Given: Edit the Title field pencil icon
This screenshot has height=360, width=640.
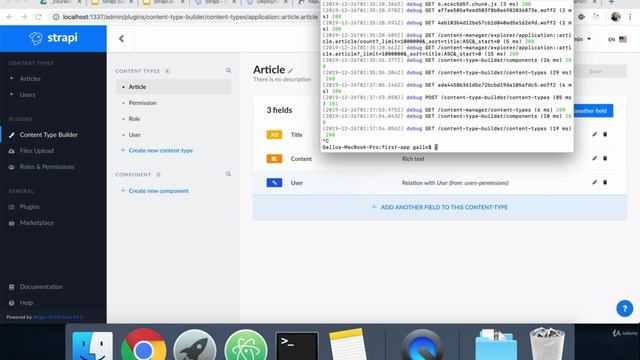Looking at the screenshot, I should pyautogui.click(x=594, y=134).
